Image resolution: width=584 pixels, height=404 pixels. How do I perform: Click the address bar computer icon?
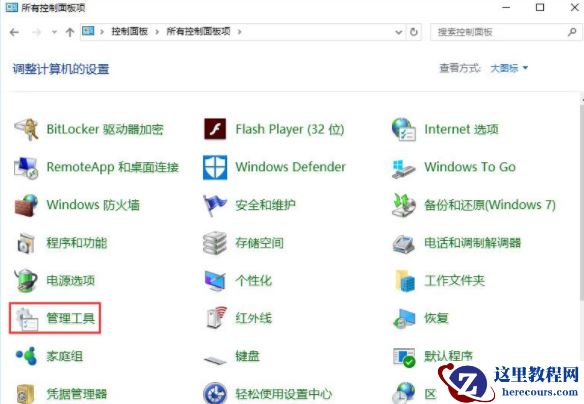88,31
